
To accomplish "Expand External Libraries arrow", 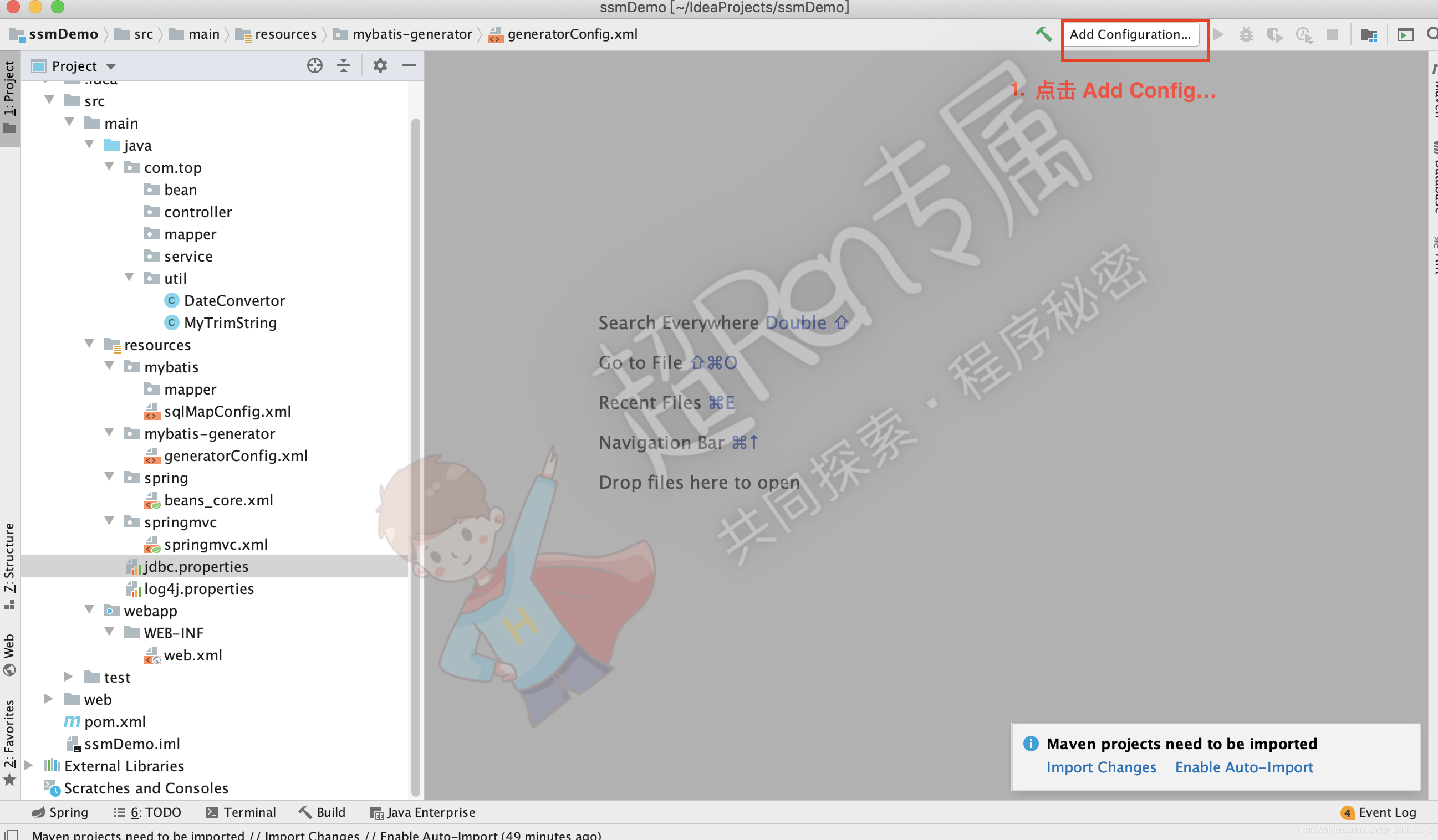I will coord(28,765).
